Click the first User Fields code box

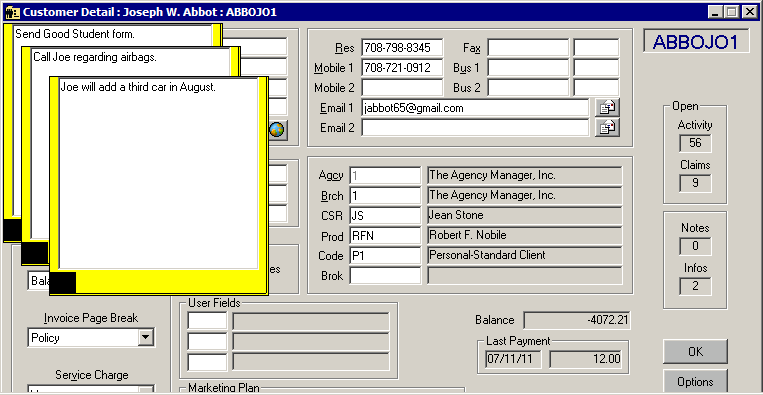tap(207, 322)
